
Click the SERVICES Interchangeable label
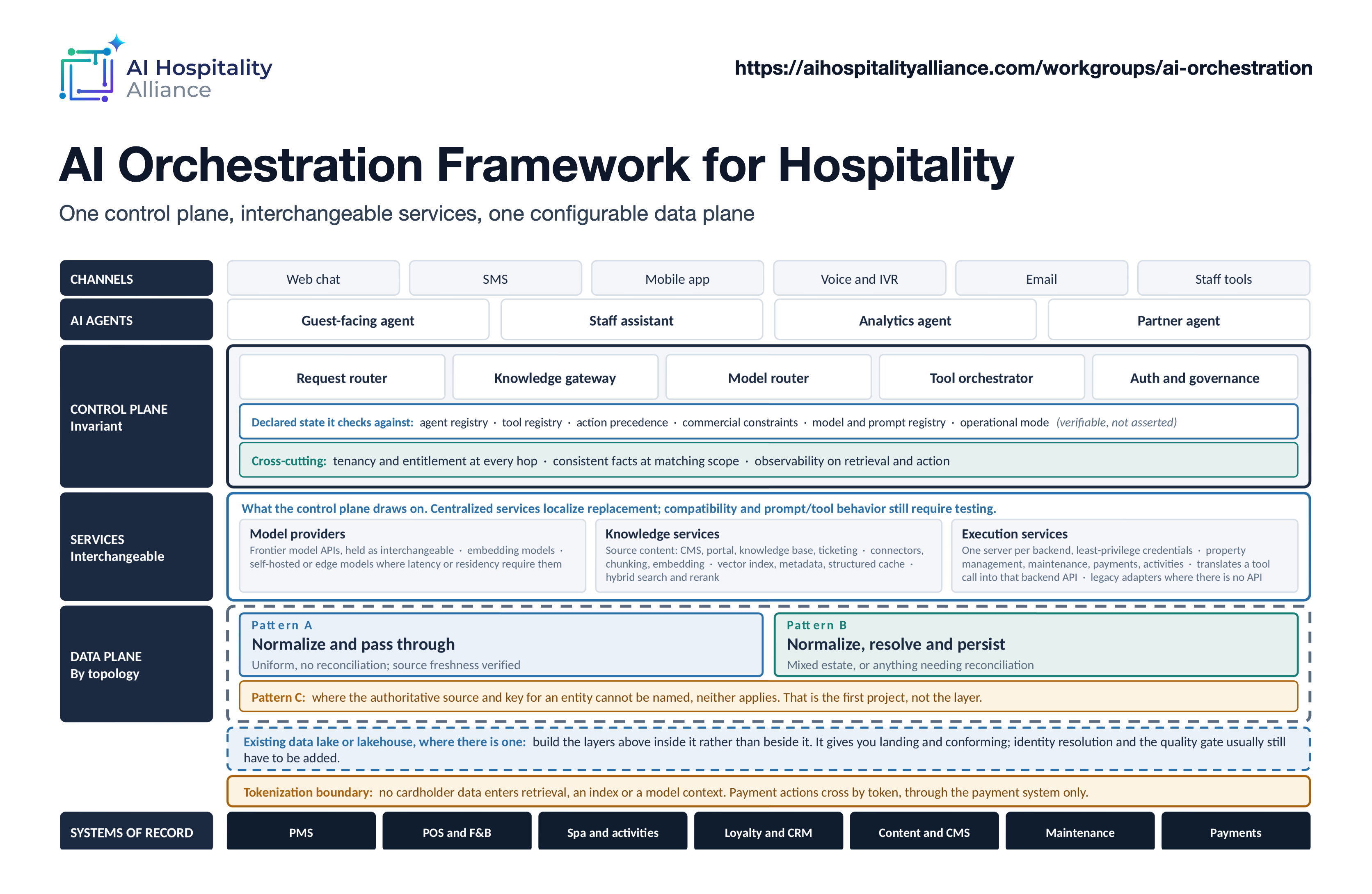(x=137, y=547)
